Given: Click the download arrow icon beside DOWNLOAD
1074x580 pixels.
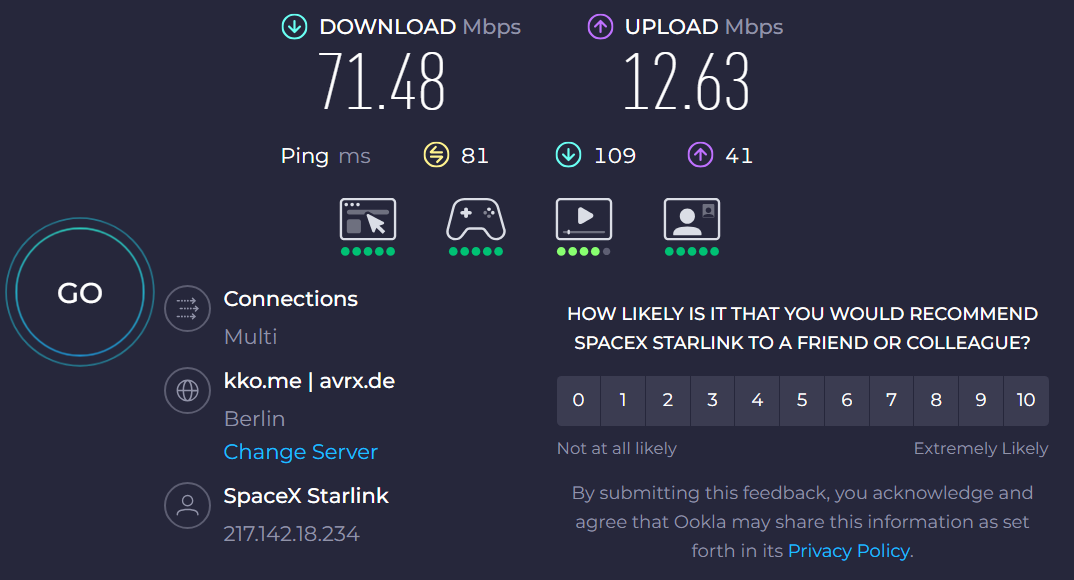Looking at the screenshot, I should [294, 27].
